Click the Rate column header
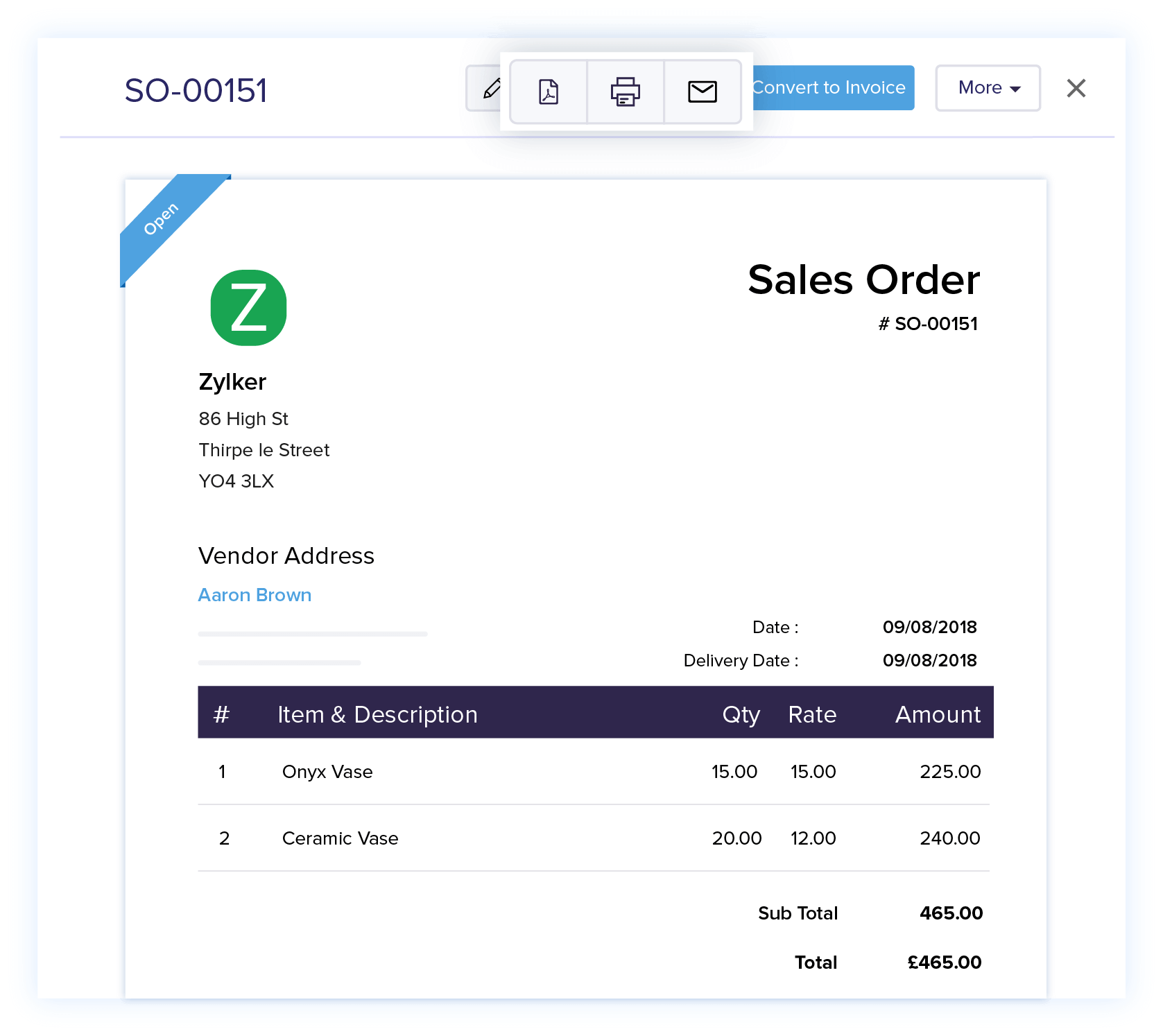The image size is (1163, 1036). [x=812, y=714]
